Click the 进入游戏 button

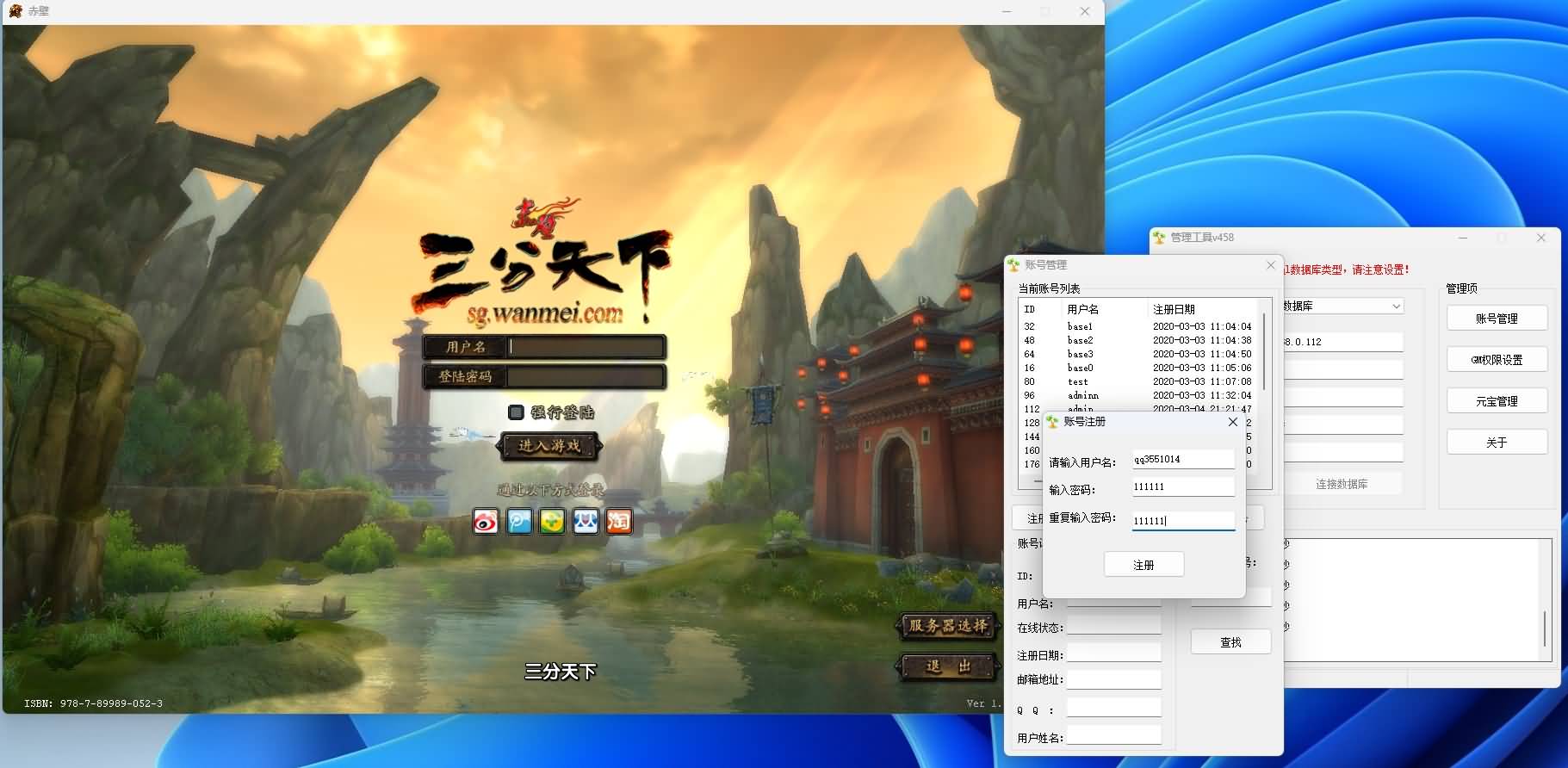coord(549,446)
